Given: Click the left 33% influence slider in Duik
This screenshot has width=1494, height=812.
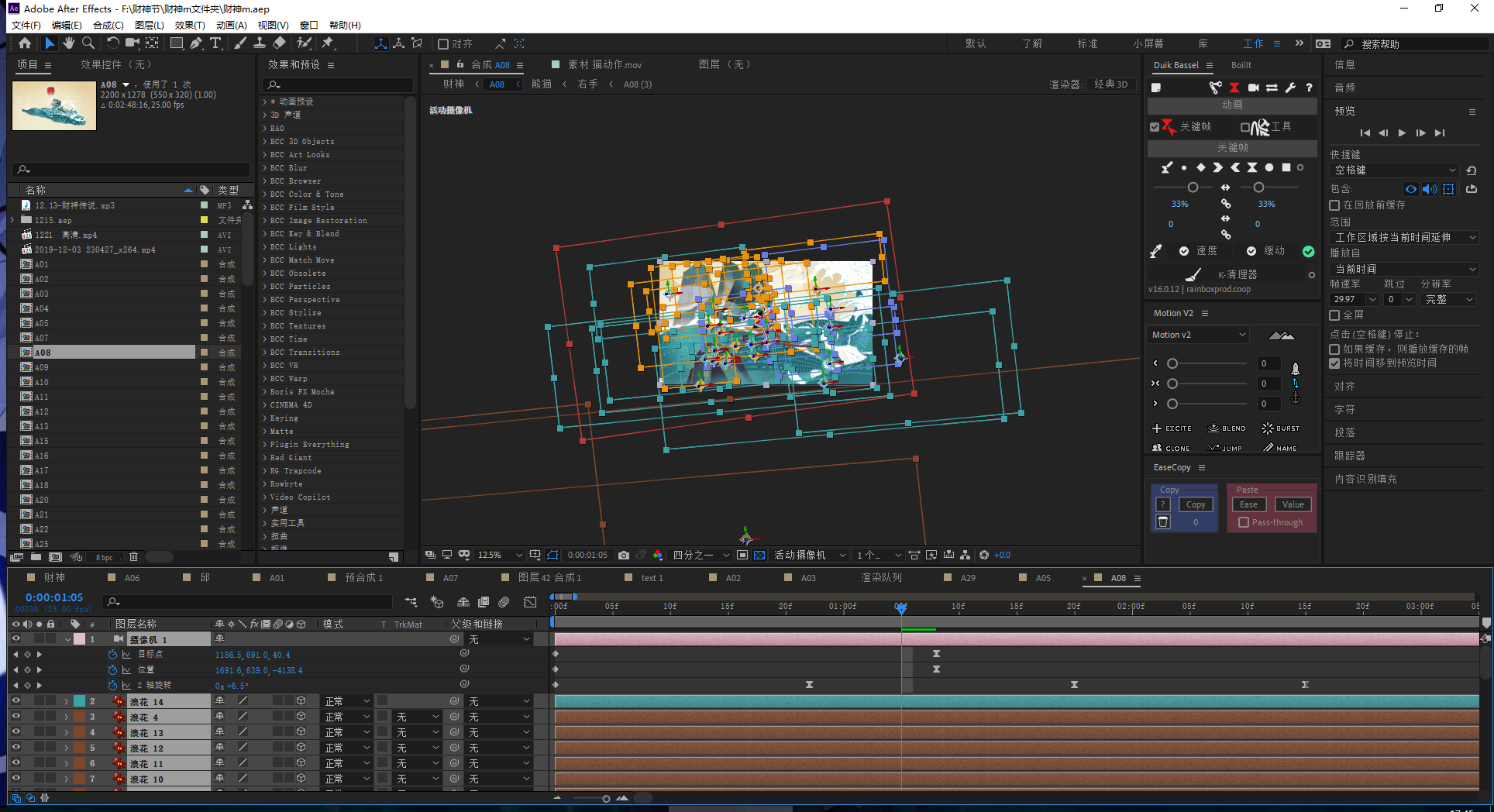Looking at the screenshot, I should [x=1193, y=188].
